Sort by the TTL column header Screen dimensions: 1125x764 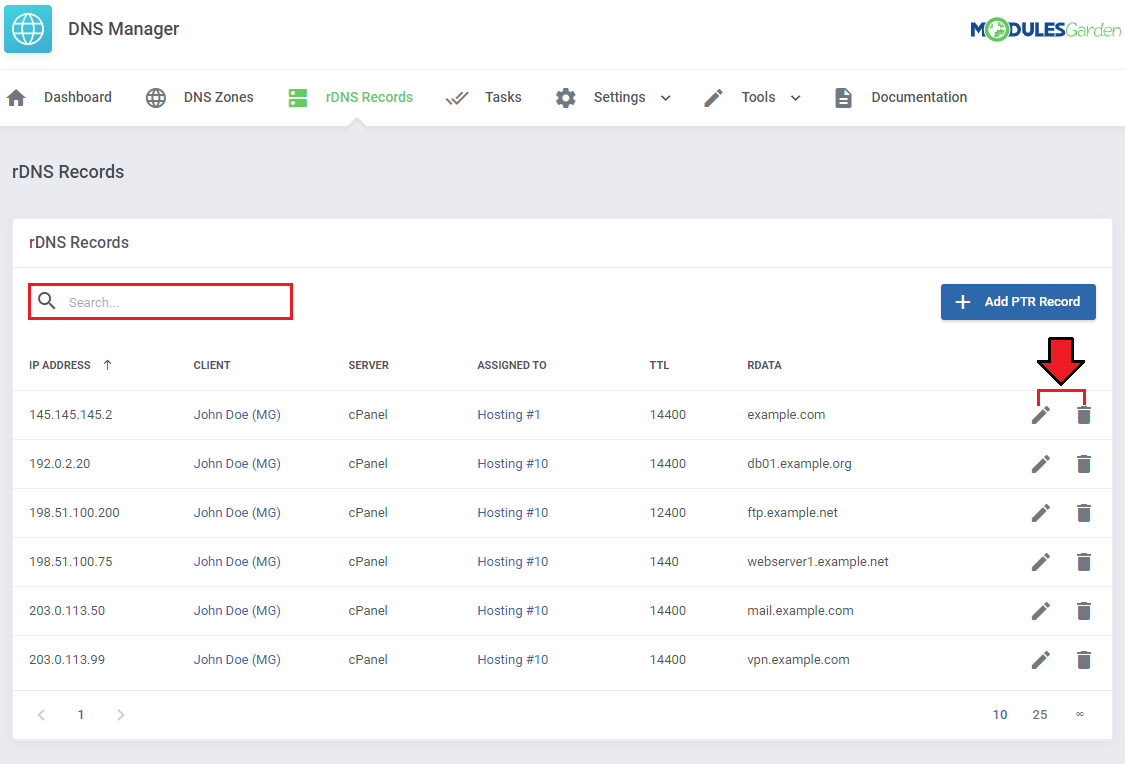click(659, 365)
